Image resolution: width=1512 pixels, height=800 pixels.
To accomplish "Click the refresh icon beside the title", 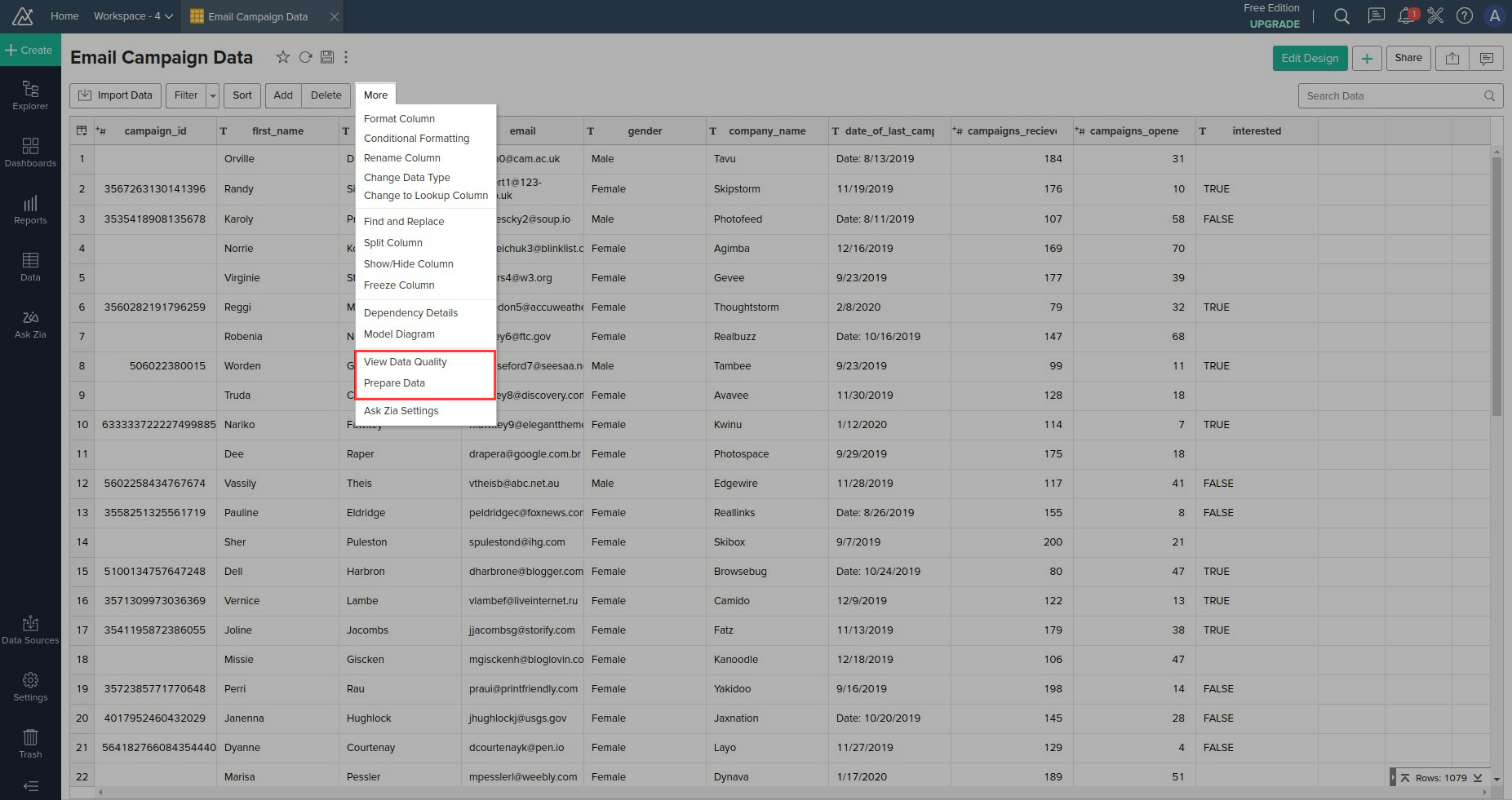I will [305, 57].
